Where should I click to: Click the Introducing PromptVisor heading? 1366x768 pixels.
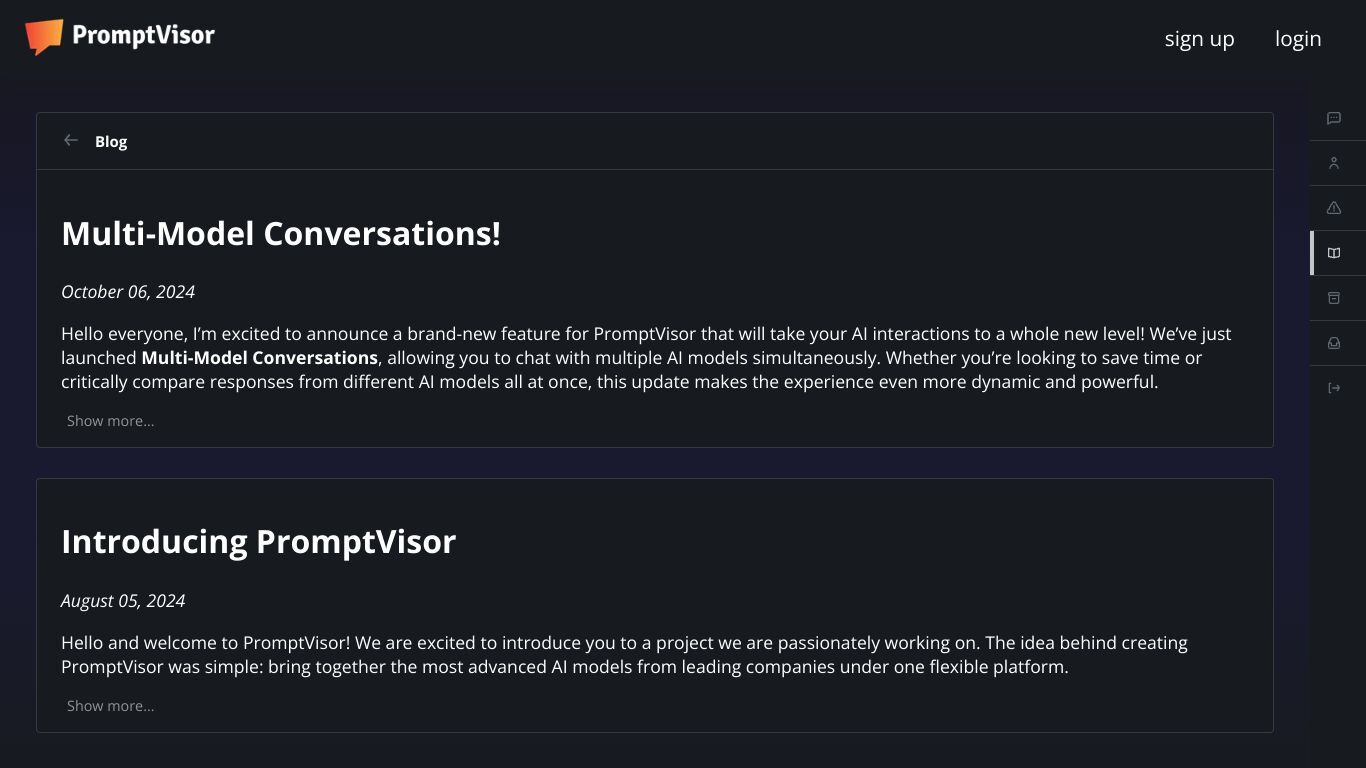(258, 541)
